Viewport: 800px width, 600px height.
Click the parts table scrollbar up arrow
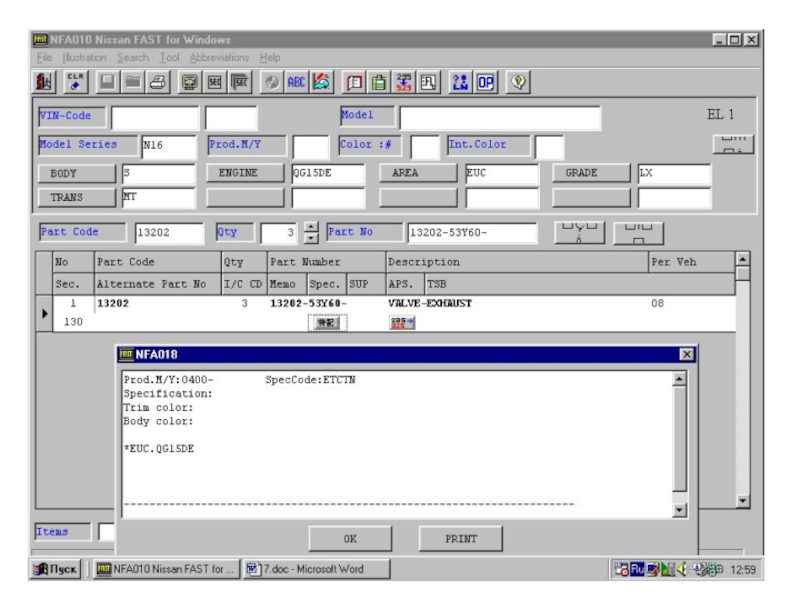click(743, 259)
